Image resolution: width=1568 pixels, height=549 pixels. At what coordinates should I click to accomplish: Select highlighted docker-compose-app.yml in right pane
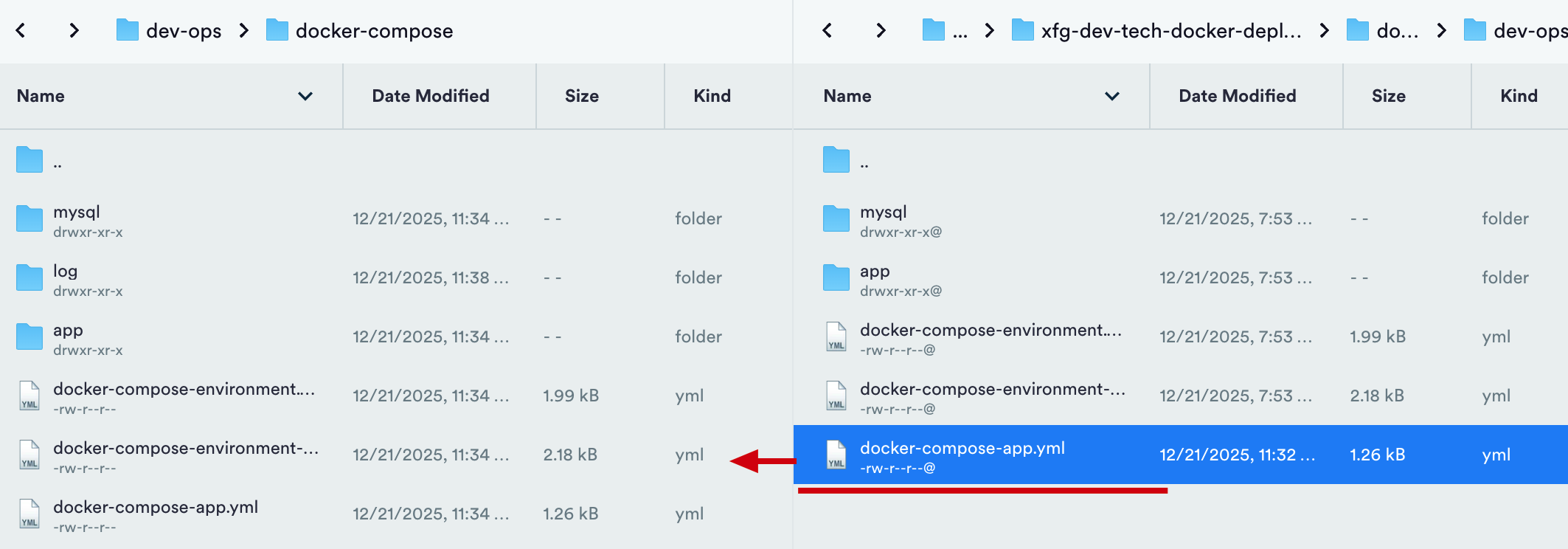click(962, 449)
